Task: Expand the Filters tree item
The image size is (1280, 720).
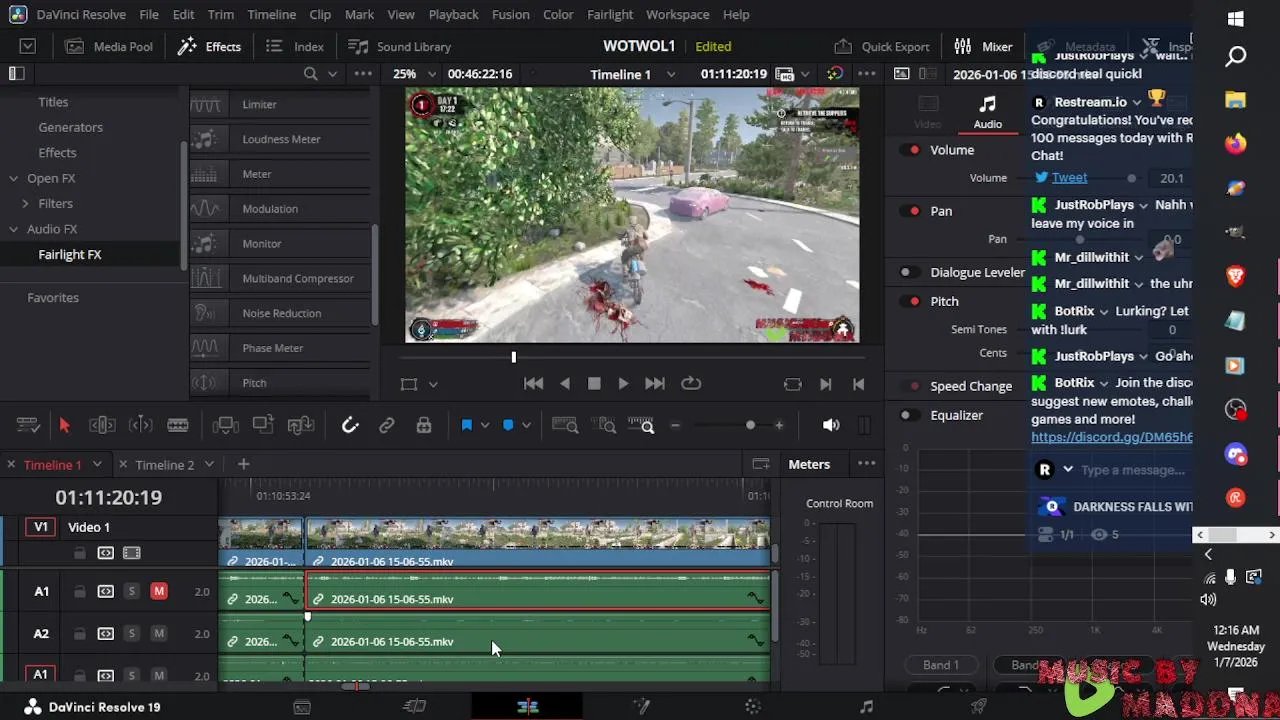Action: click(26, 203)
